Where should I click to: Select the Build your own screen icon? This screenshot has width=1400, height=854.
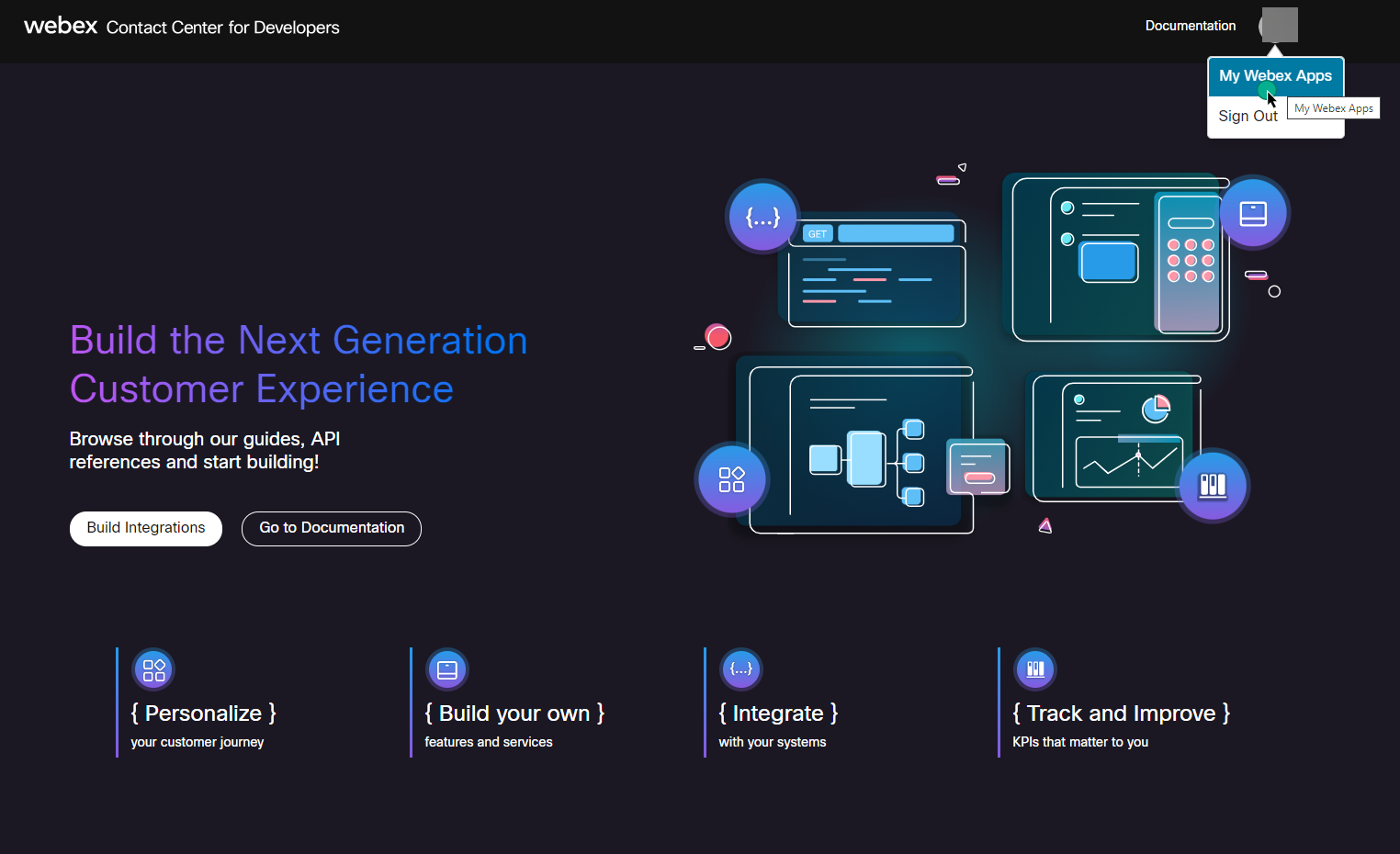pyautogui.click(x=446, y=669)
